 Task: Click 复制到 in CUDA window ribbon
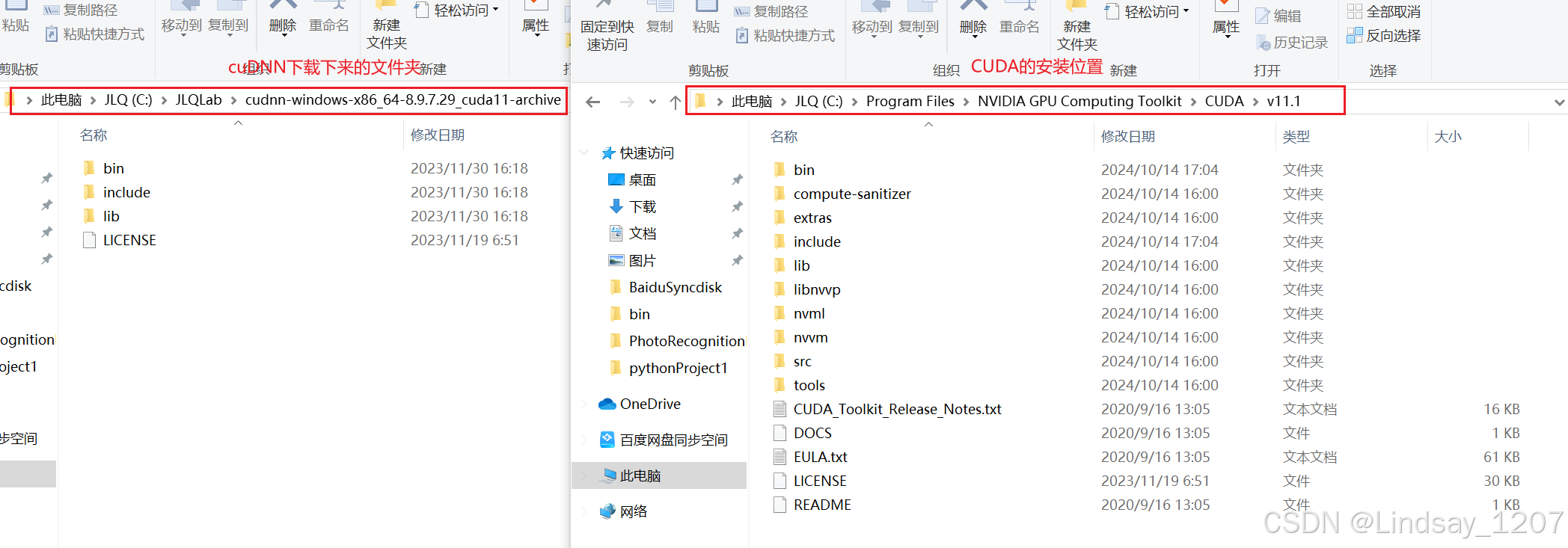point(919,18)
